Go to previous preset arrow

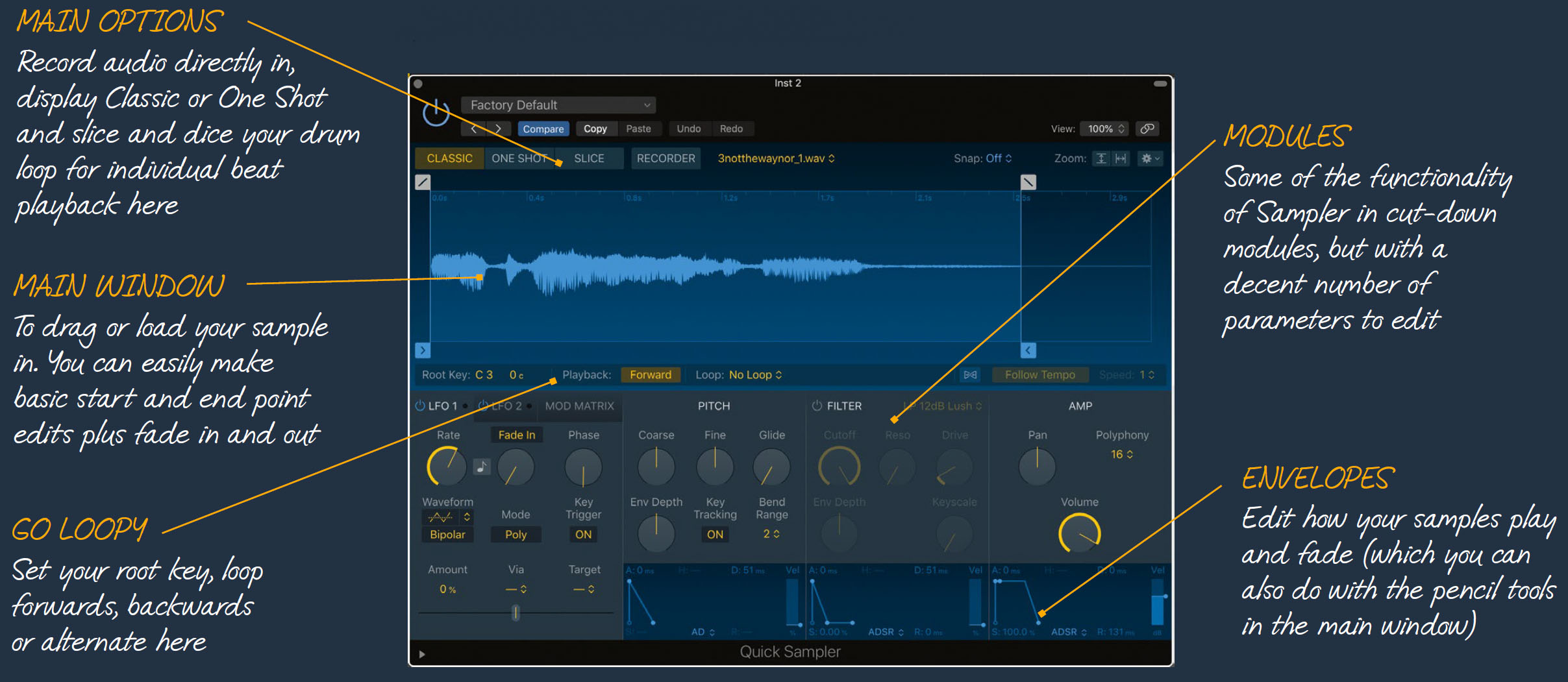click(x=473, y=128)
